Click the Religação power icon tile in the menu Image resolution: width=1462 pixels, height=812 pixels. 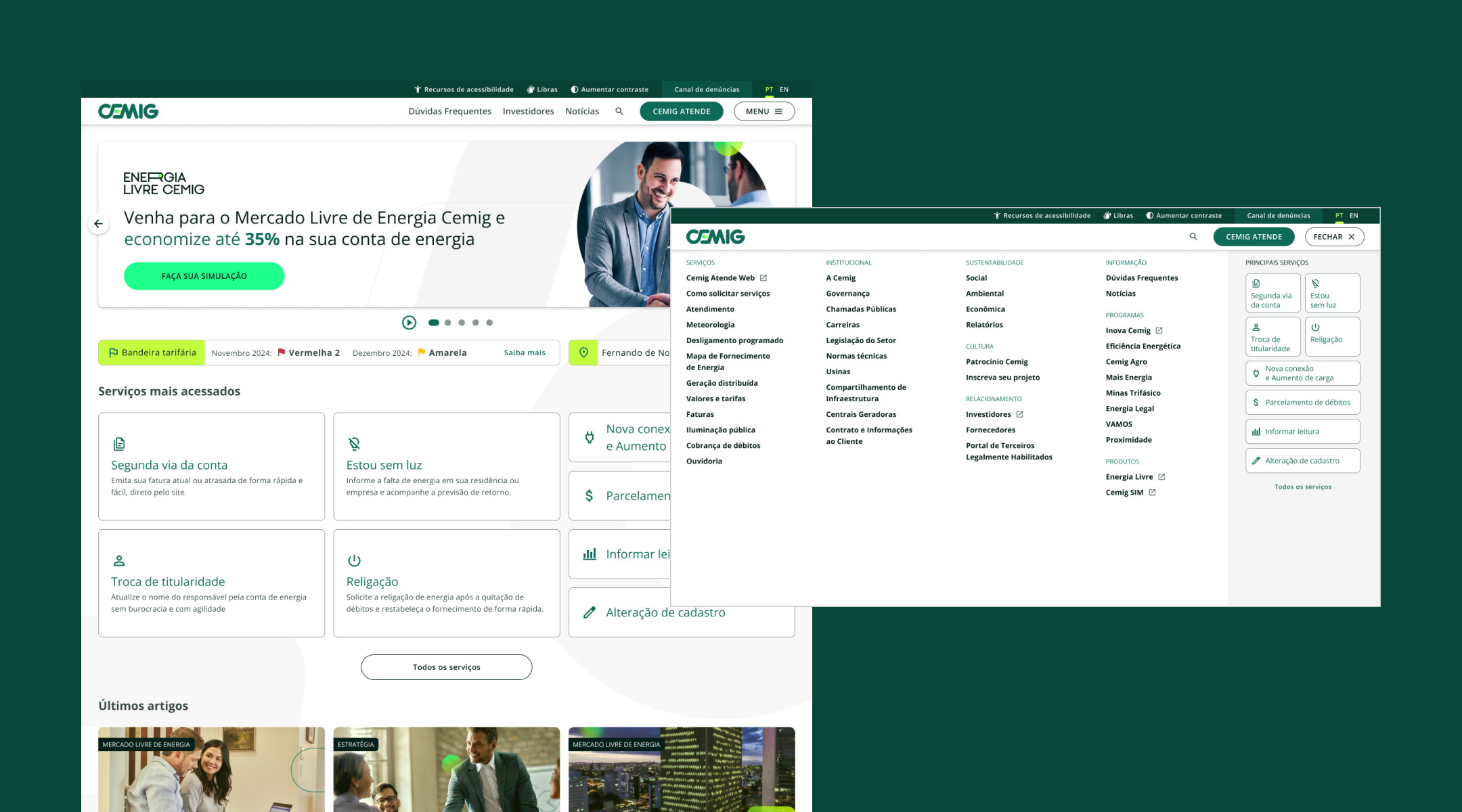[x=1332, y=336]
